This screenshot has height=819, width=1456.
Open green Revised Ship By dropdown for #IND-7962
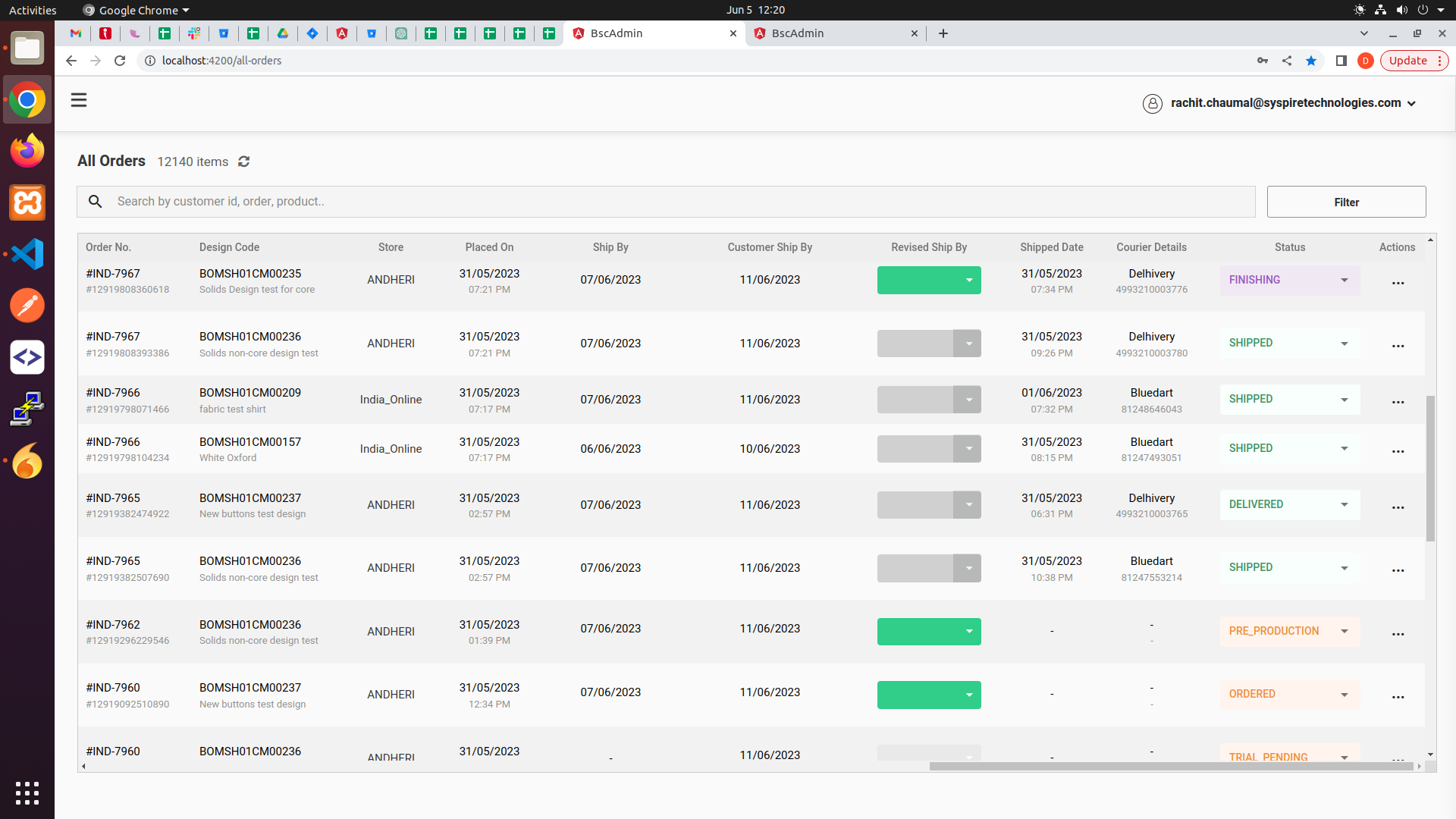[x=929, y=632]
